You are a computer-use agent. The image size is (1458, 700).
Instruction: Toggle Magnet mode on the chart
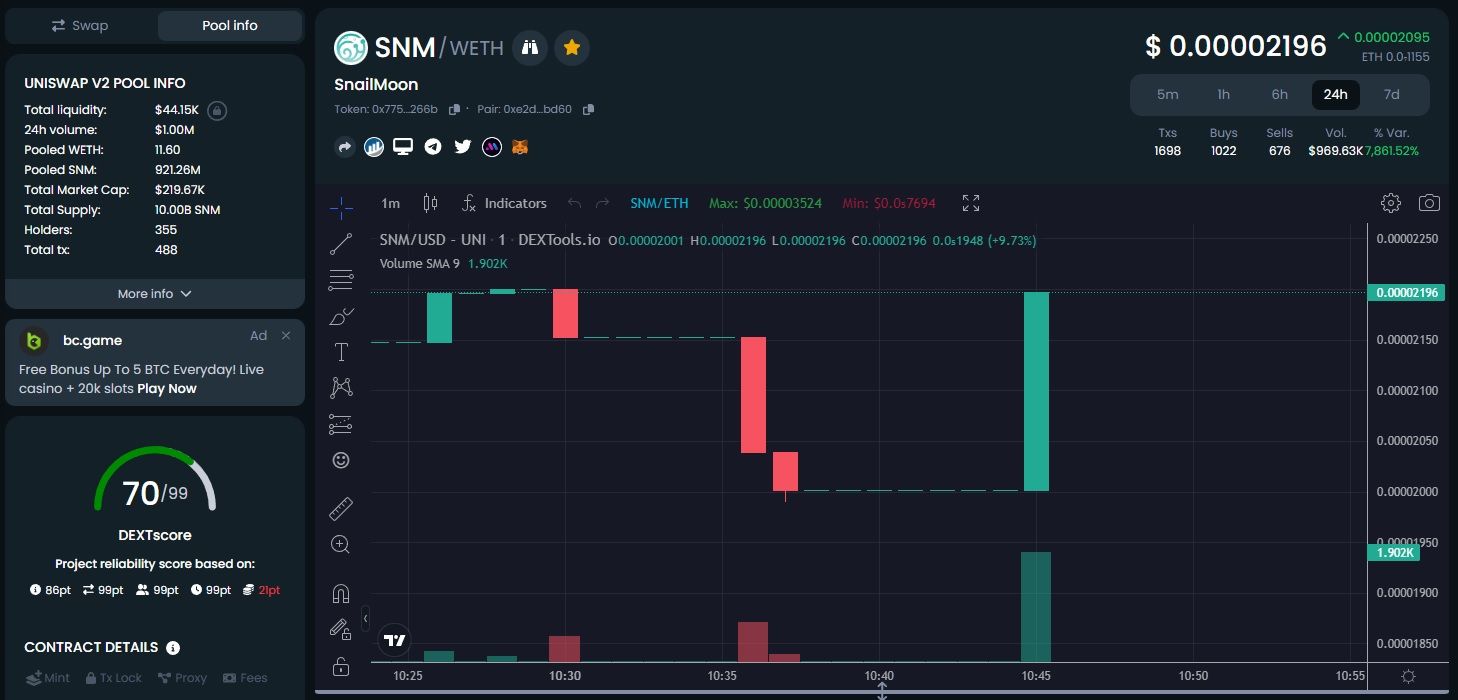click(341, 594)
